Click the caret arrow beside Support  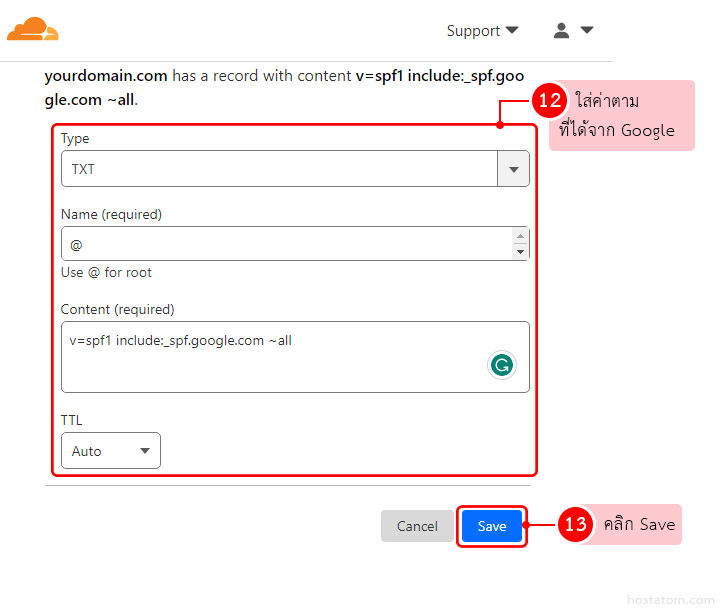pyautogui.click(x=512, y=30)
